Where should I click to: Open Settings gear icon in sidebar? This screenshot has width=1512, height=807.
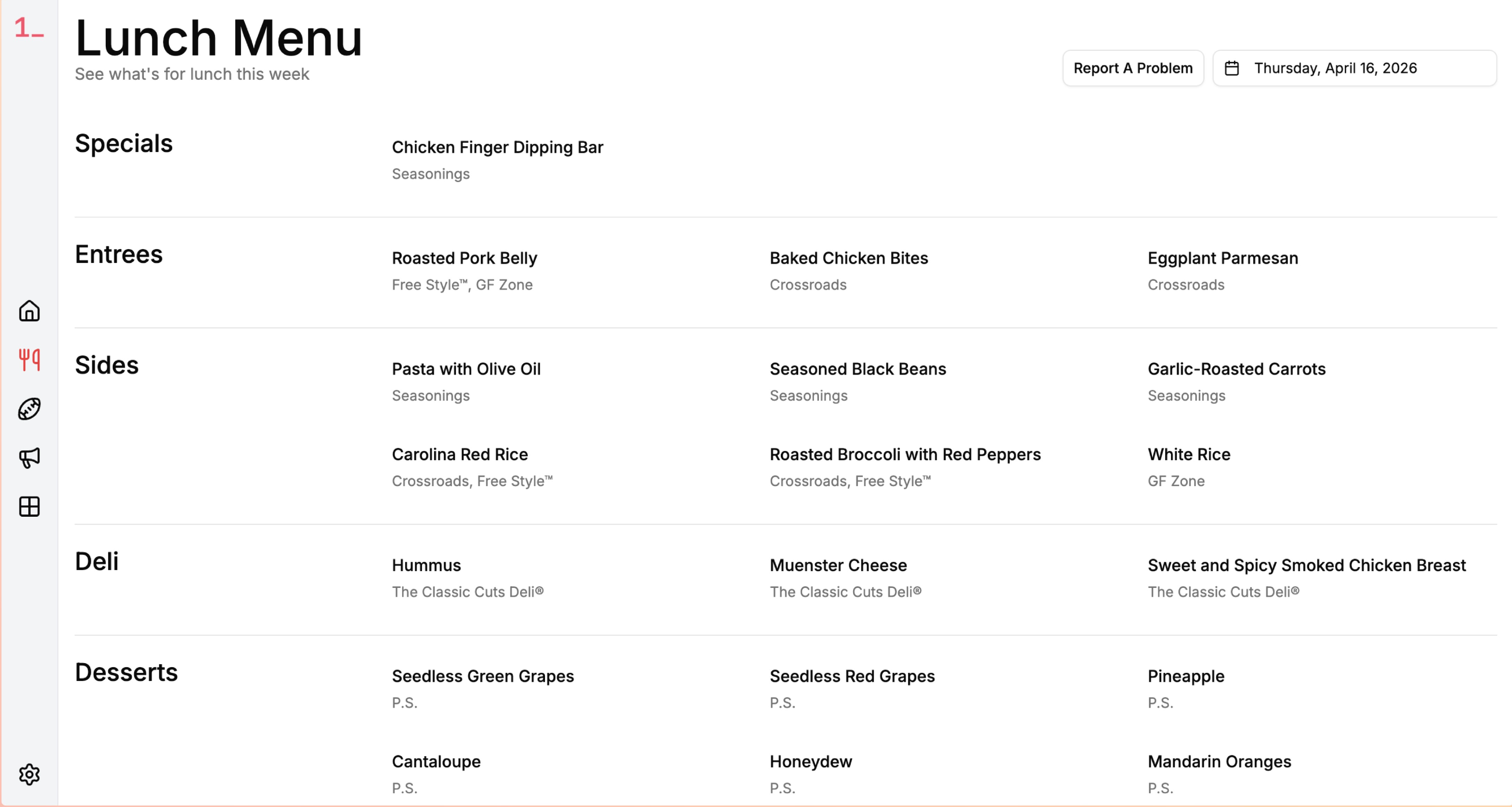[x=29, y=775]
